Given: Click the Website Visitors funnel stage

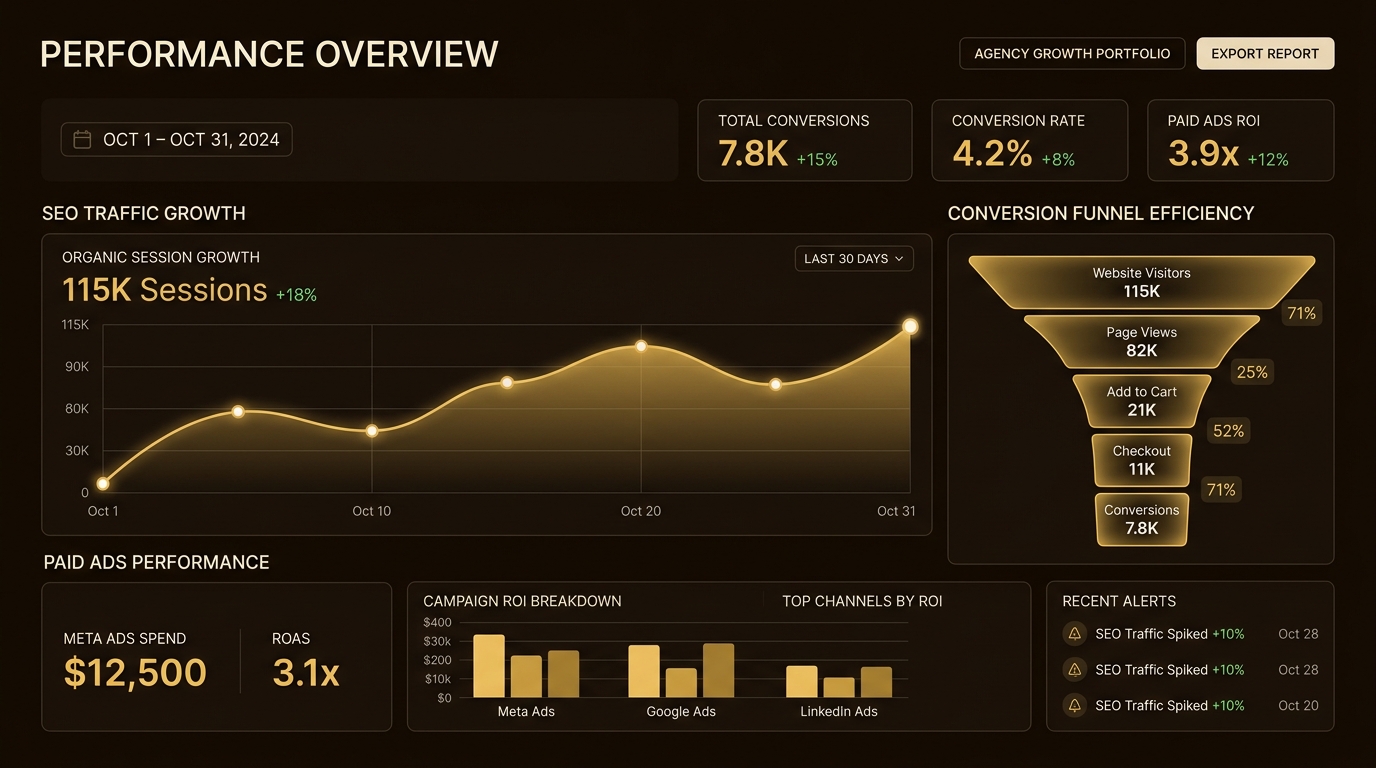Looking at the screenshot, I should pos(1142,282).
